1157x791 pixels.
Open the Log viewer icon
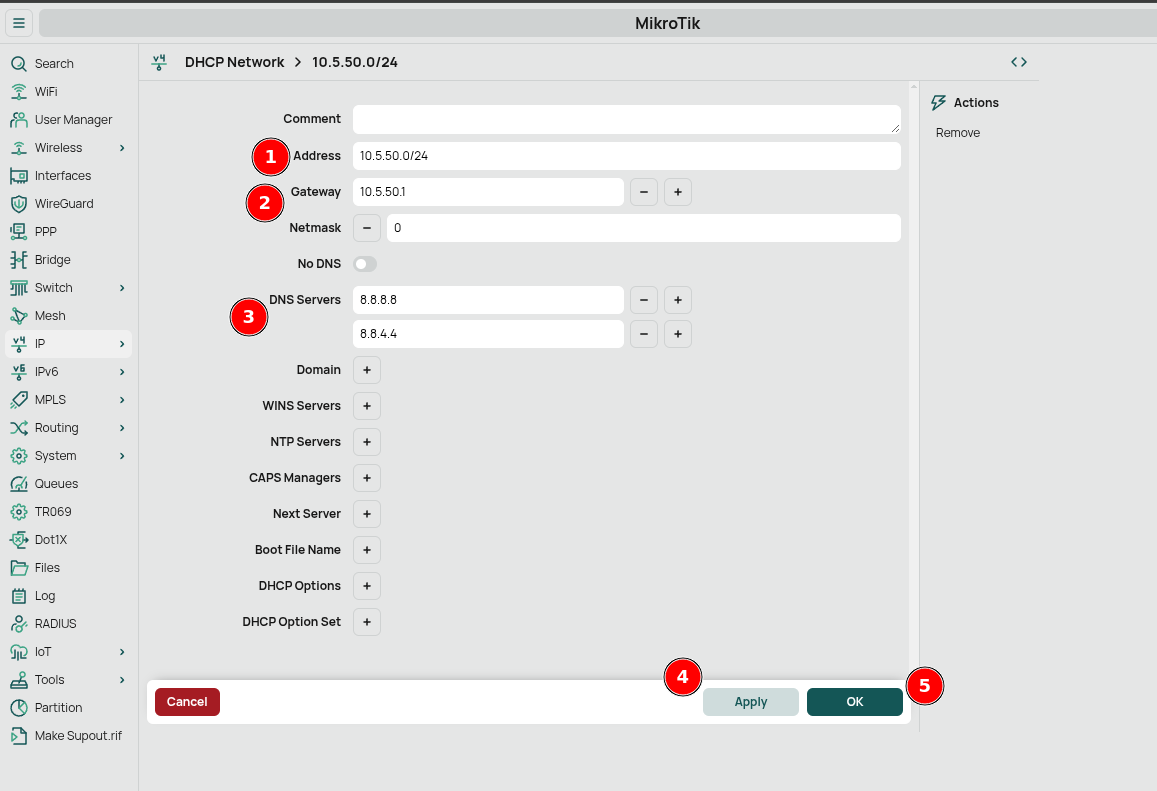tap(20, 595)
